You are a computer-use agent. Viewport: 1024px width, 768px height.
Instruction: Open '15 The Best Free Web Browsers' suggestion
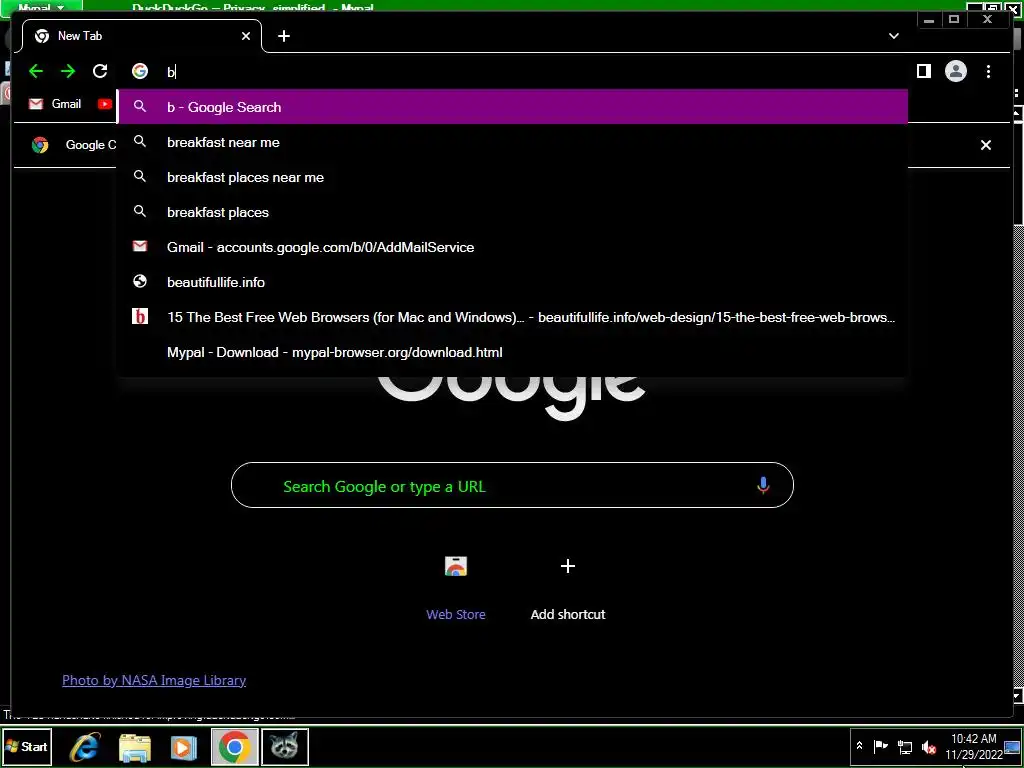tap(513, 317)
